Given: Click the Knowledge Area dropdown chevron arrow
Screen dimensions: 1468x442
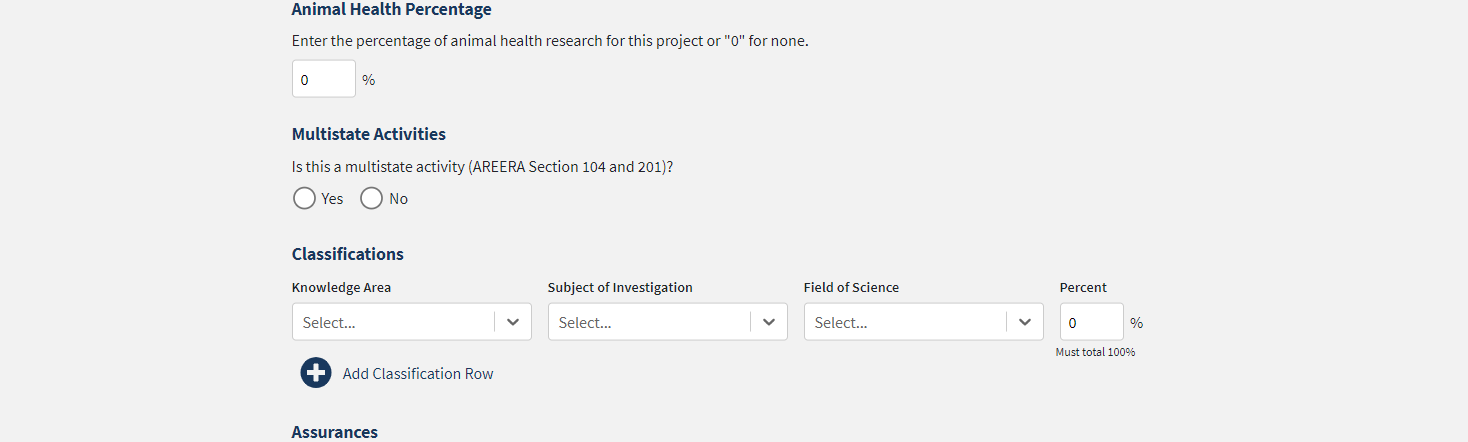Looking at the screenshot, I should point(513,322).
